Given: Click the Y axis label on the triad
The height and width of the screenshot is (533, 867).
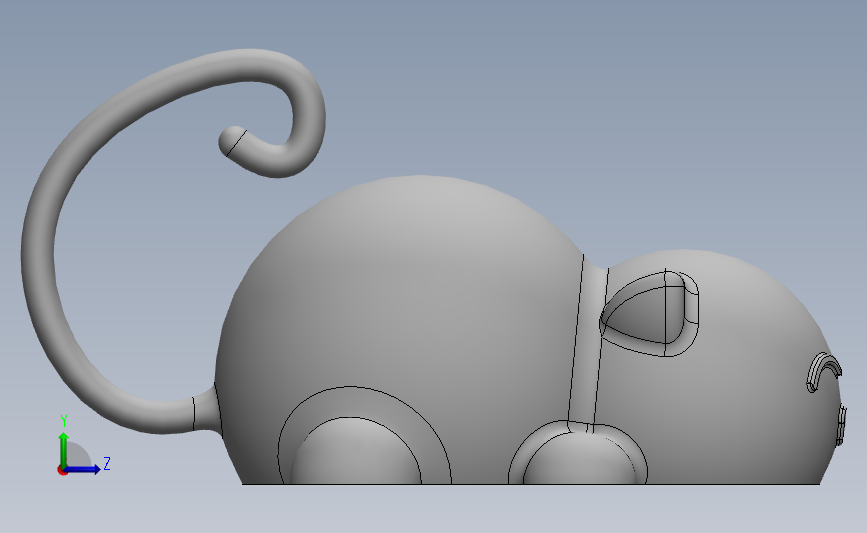Looking at the screenshot, I should (64, 421).
